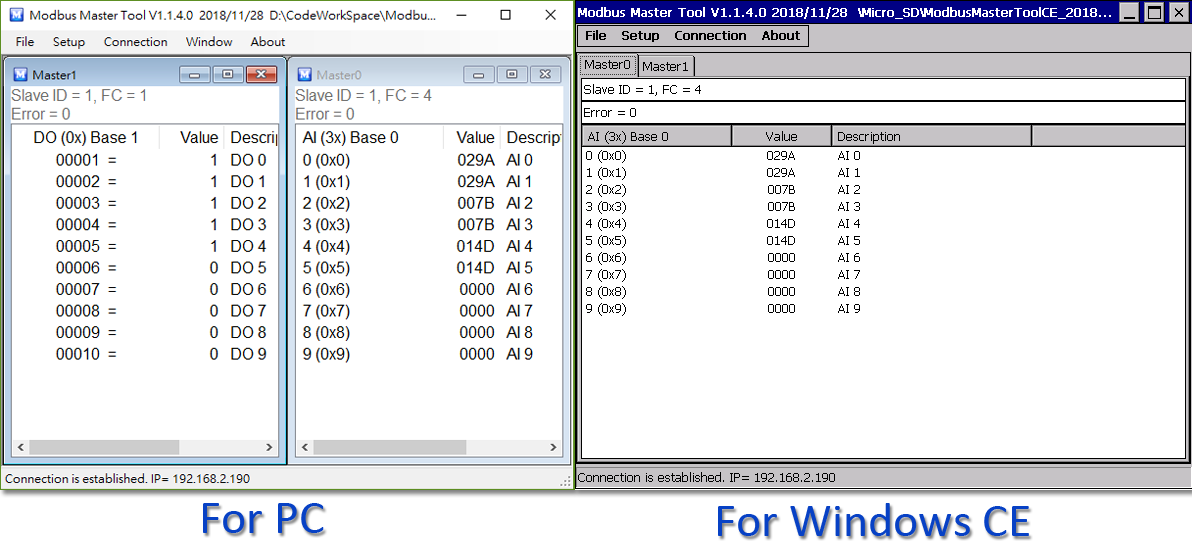The width and height of the screenshot is (1192, 548).
Task: Open About menu in PC window
Action: point(268,42)
